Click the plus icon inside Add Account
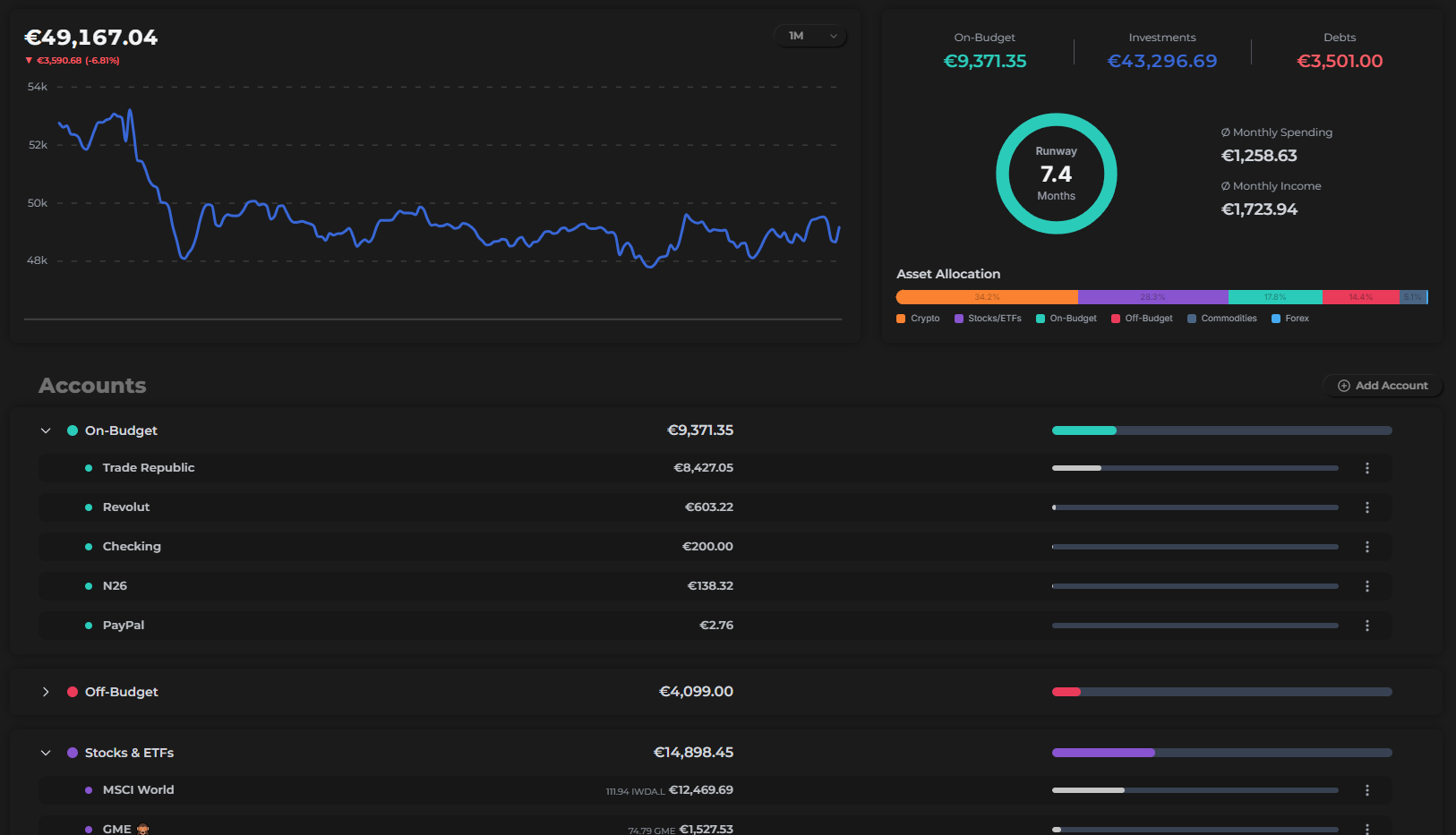Image resolution: width=1456 pixels, height=835 pixels. (x=1343, y=385)
